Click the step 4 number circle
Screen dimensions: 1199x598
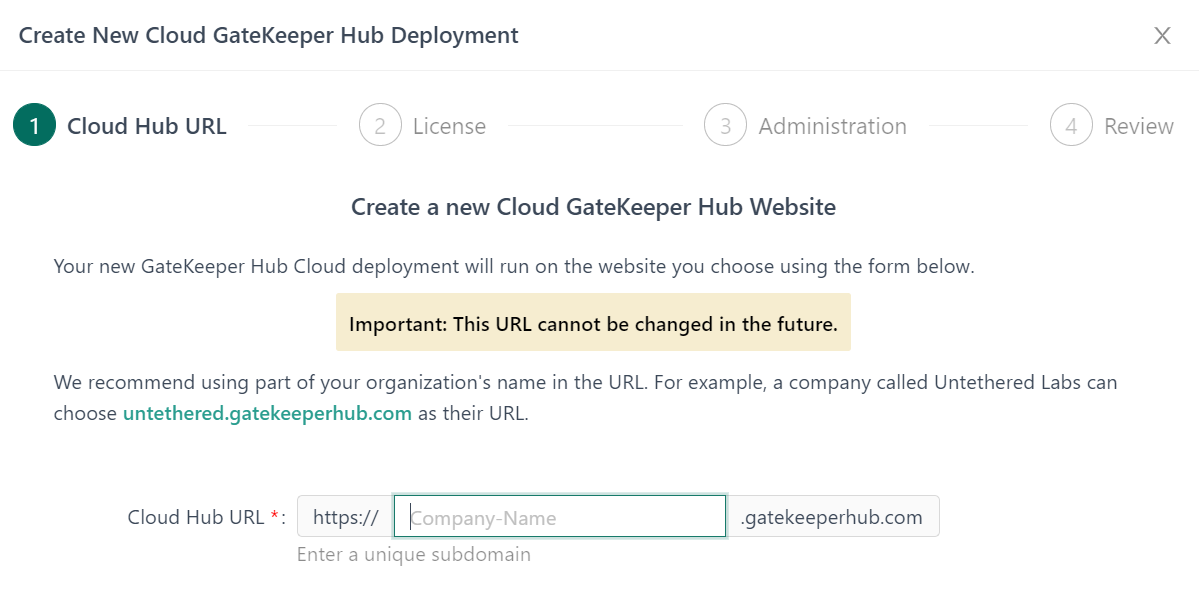(1071, 126)
